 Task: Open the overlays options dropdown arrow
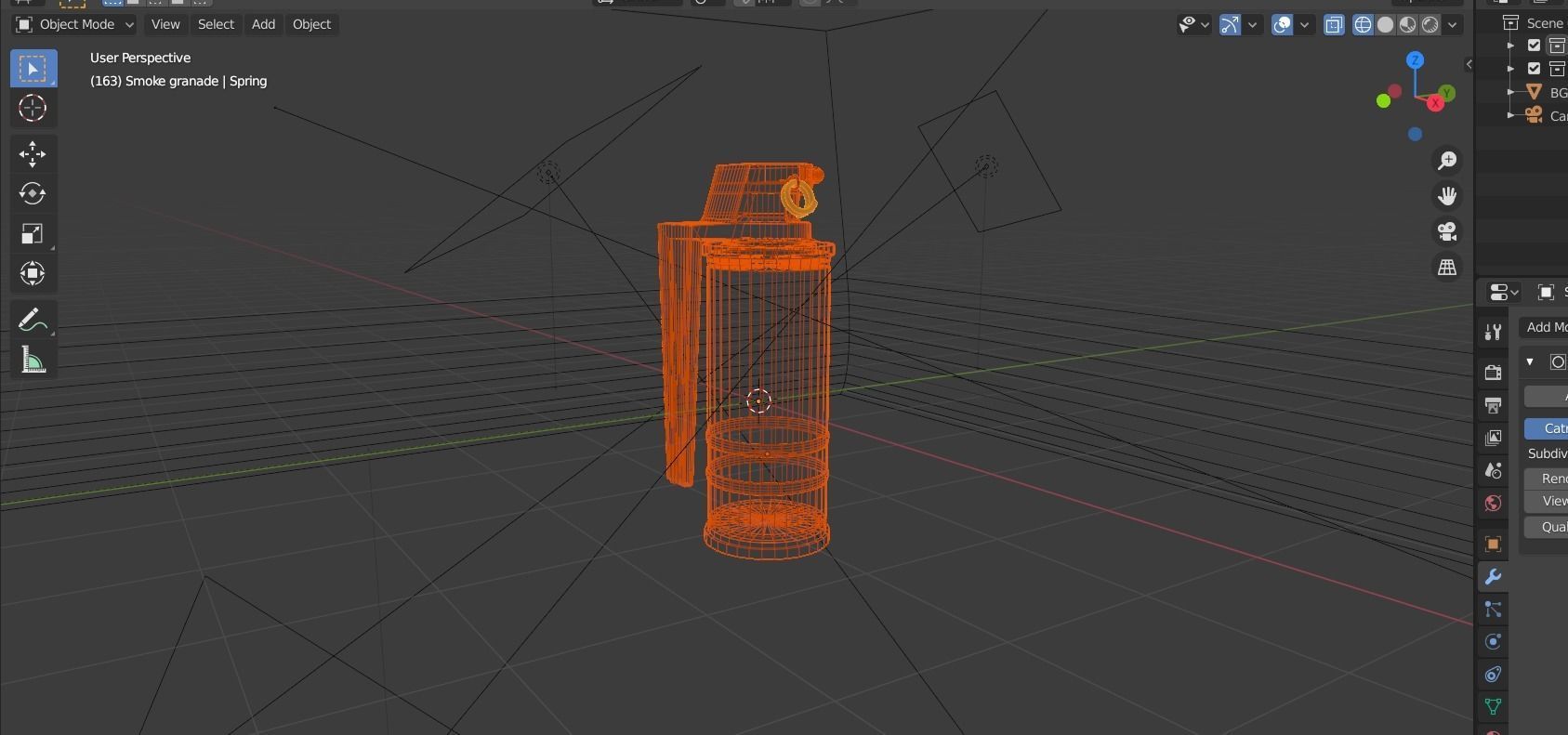tap(1304, 25)
